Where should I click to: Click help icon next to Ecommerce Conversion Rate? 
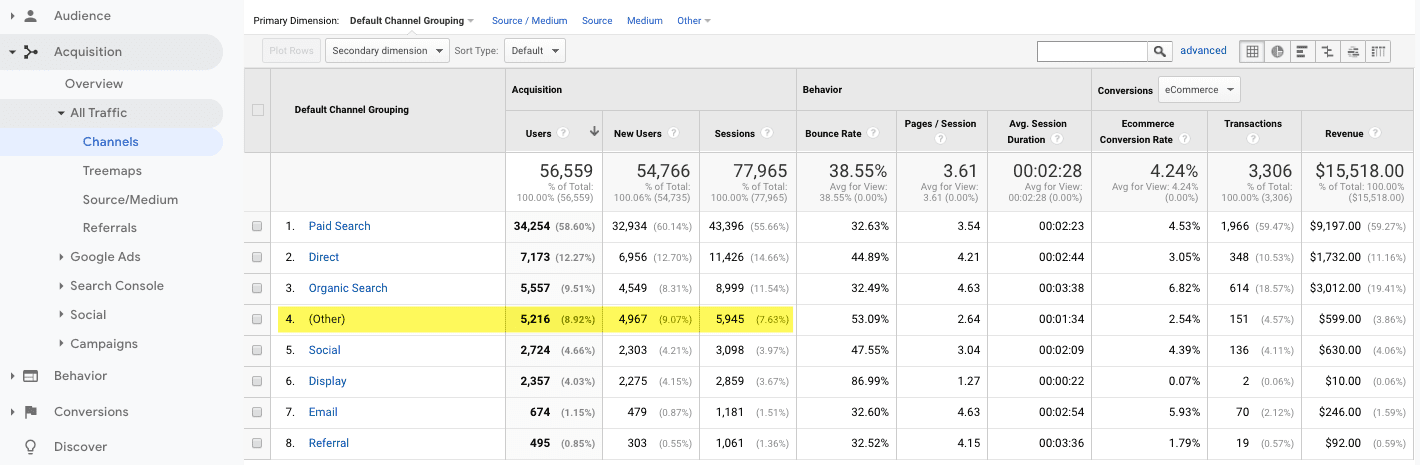pos(1185,140)
